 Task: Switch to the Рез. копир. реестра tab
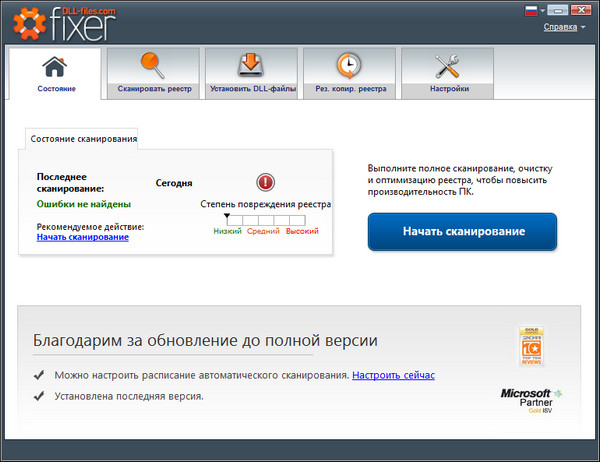point(348,88)
